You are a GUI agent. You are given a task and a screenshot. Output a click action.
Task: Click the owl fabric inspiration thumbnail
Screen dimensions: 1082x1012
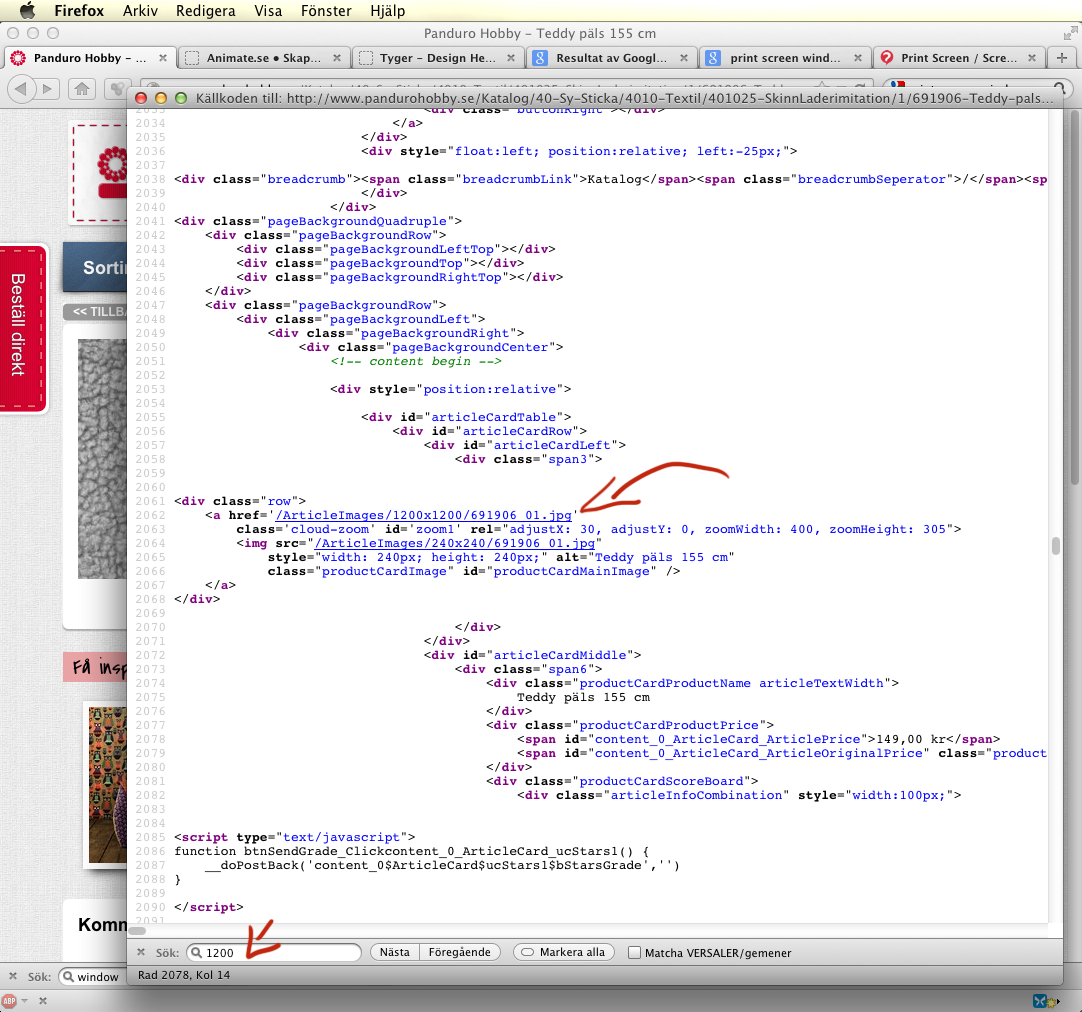pos(108,785)
